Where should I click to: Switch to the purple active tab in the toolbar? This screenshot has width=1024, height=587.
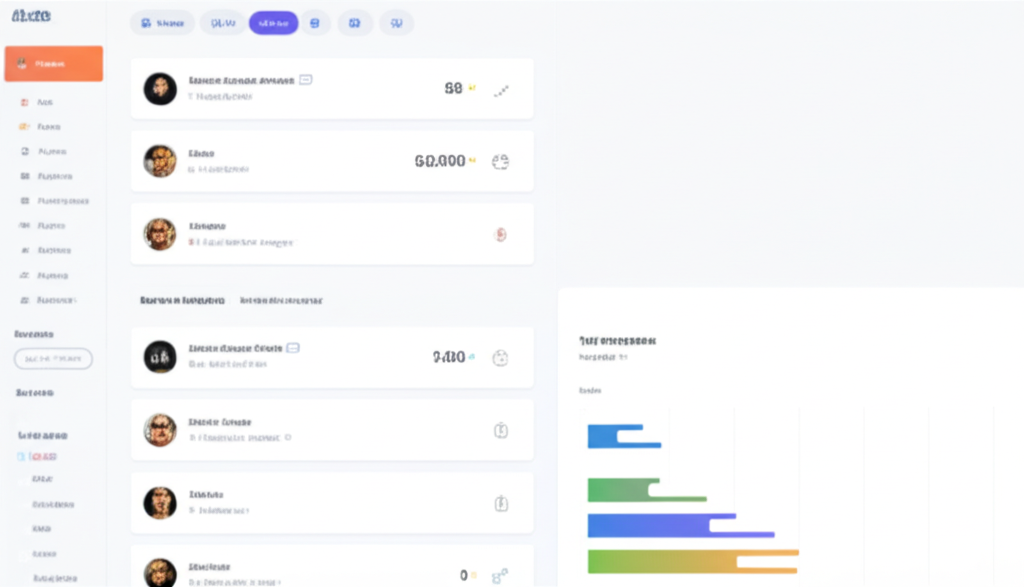[273, 22]
